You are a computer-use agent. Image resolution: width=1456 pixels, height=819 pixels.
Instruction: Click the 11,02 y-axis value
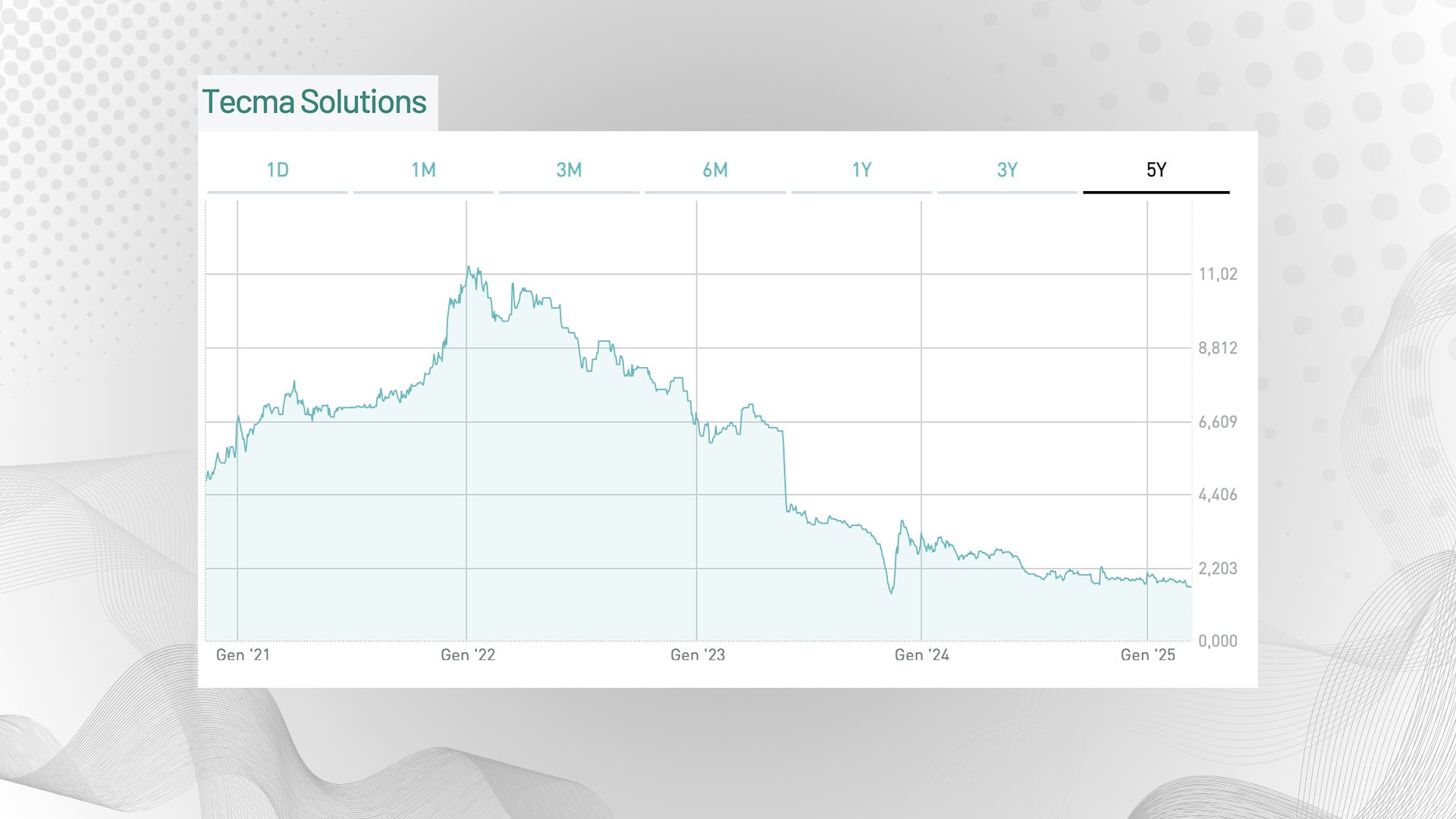1217,275
